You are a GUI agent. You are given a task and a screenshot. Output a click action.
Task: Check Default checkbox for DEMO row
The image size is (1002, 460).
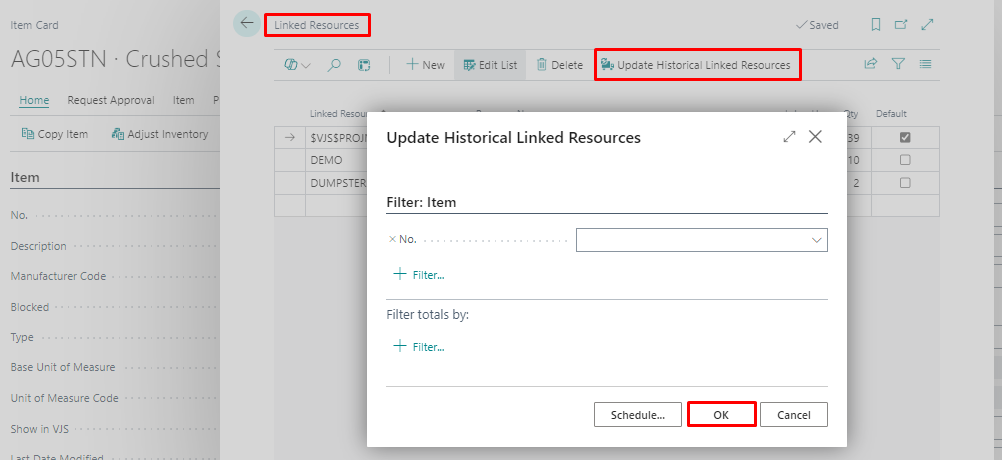[x=905, y=160]
